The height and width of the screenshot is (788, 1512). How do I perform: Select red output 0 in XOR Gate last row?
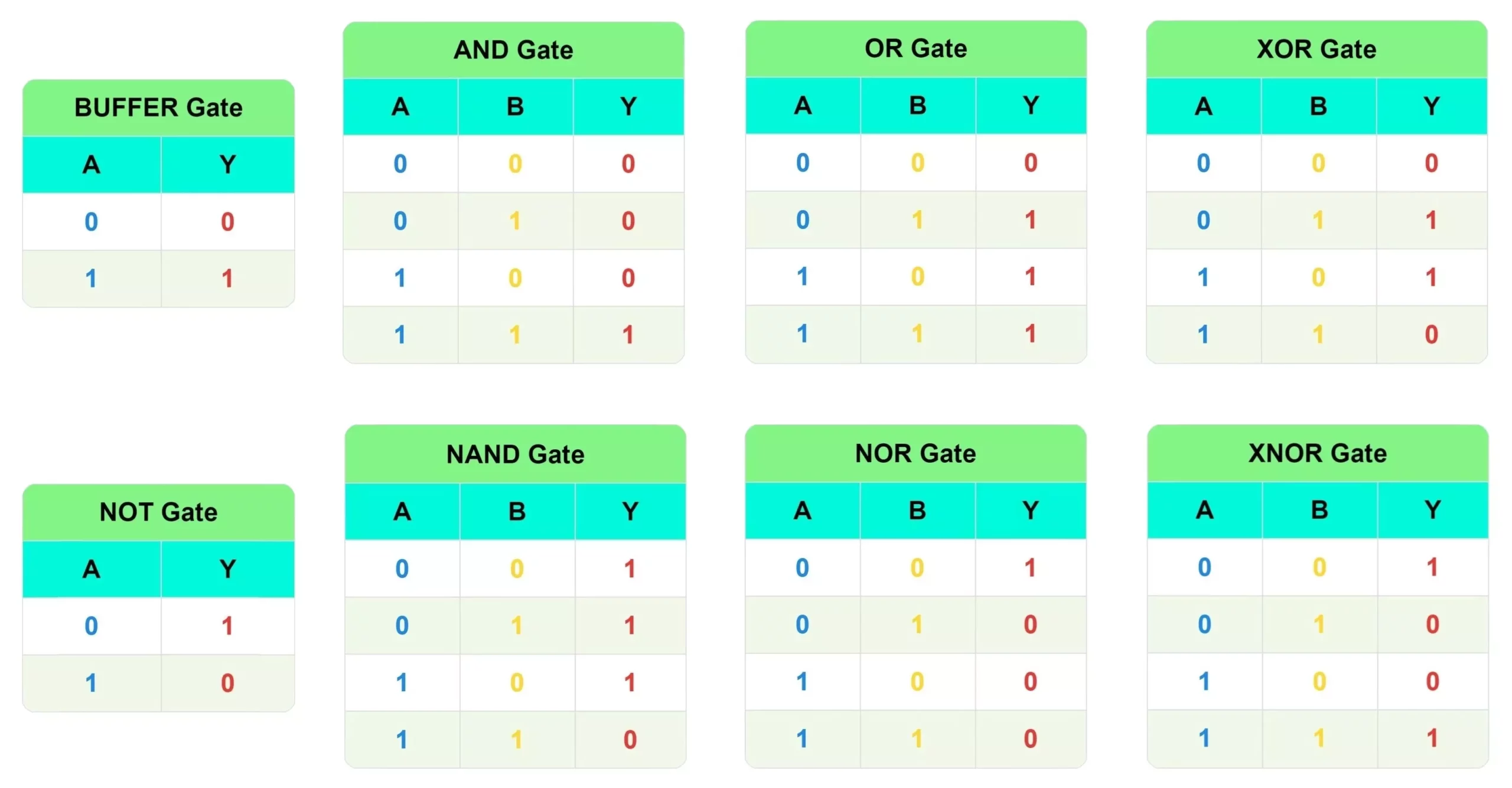1431,335
